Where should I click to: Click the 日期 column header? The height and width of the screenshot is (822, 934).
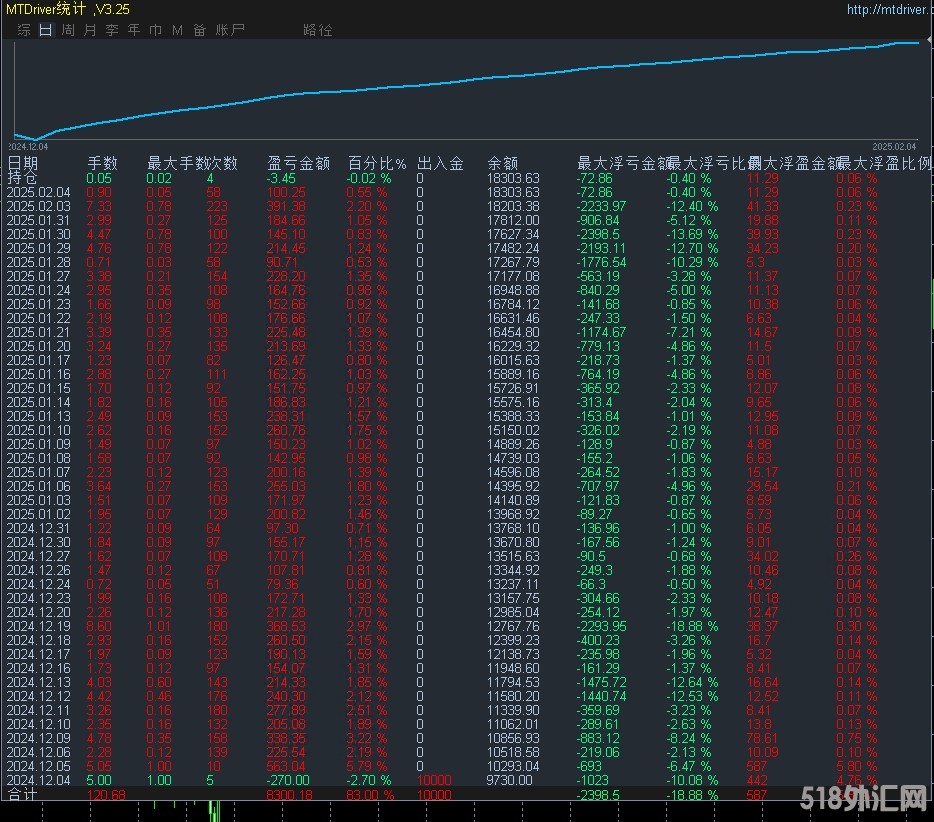tap(24, 163)
